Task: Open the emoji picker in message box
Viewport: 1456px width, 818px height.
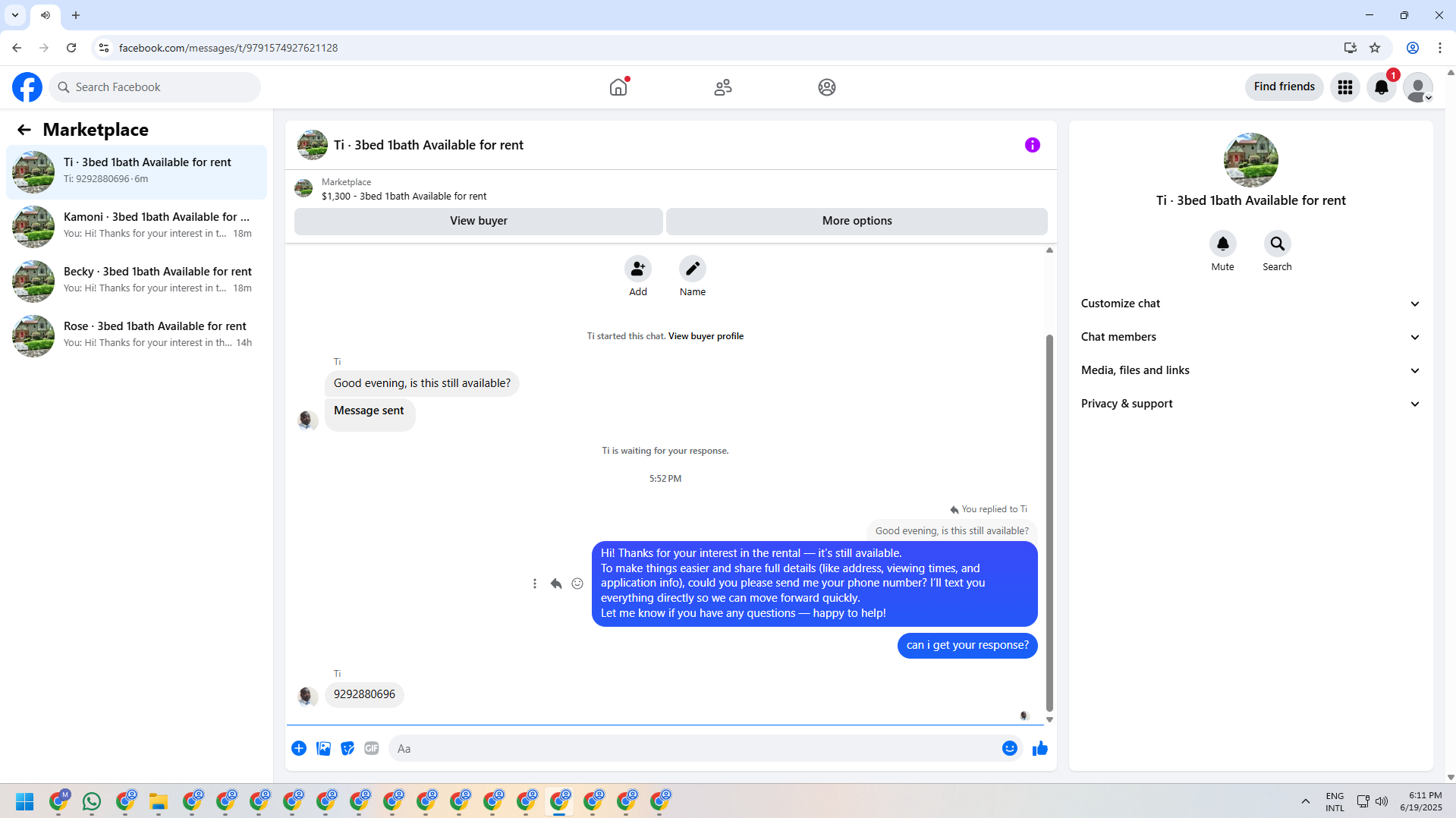Action: click(x=1010, y=749)
